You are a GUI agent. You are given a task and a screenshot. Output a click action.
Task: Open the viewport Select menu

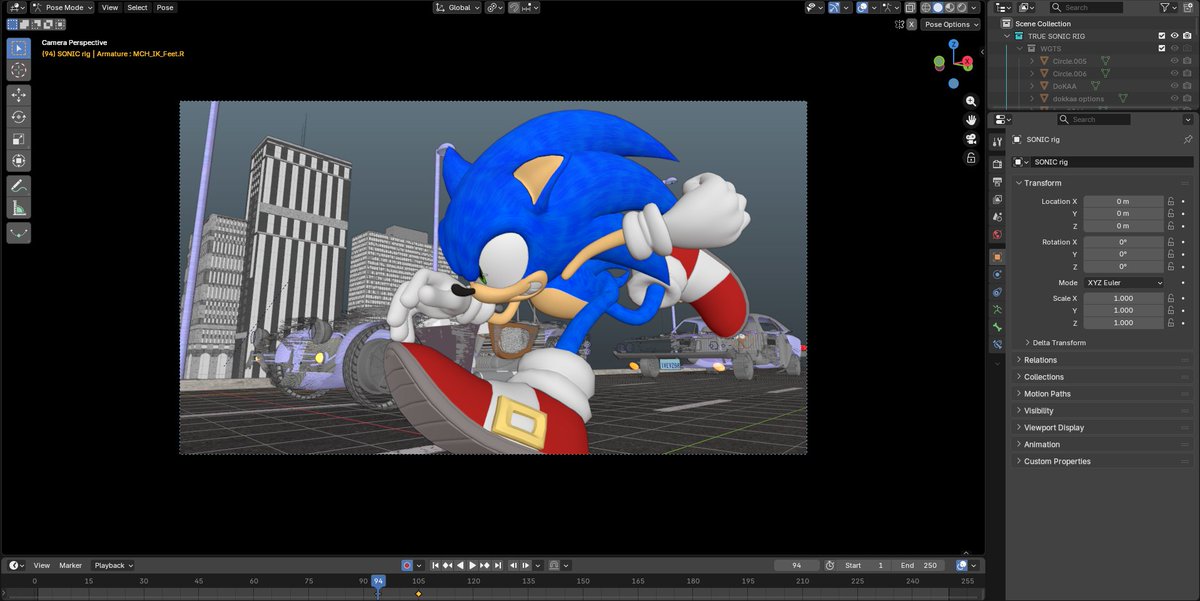point(137,7)
